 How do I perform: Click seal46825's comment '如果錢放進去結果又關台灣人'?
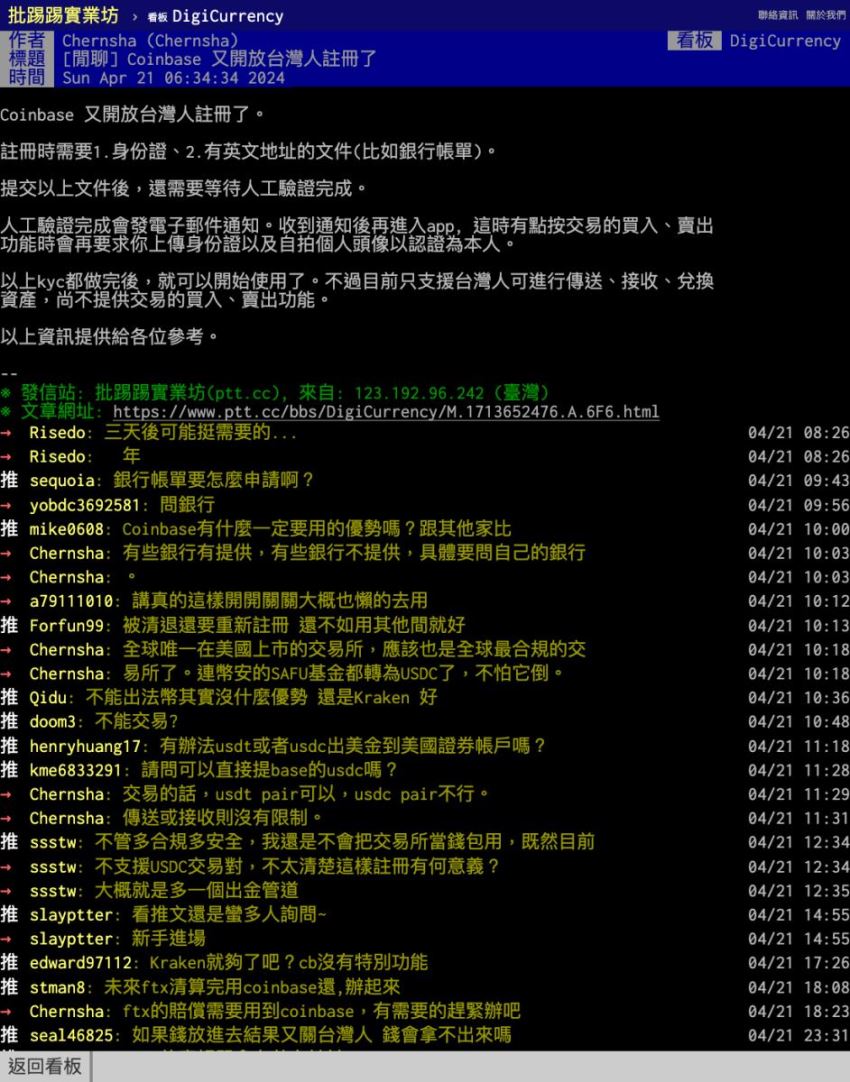(x=322, y=1035)
